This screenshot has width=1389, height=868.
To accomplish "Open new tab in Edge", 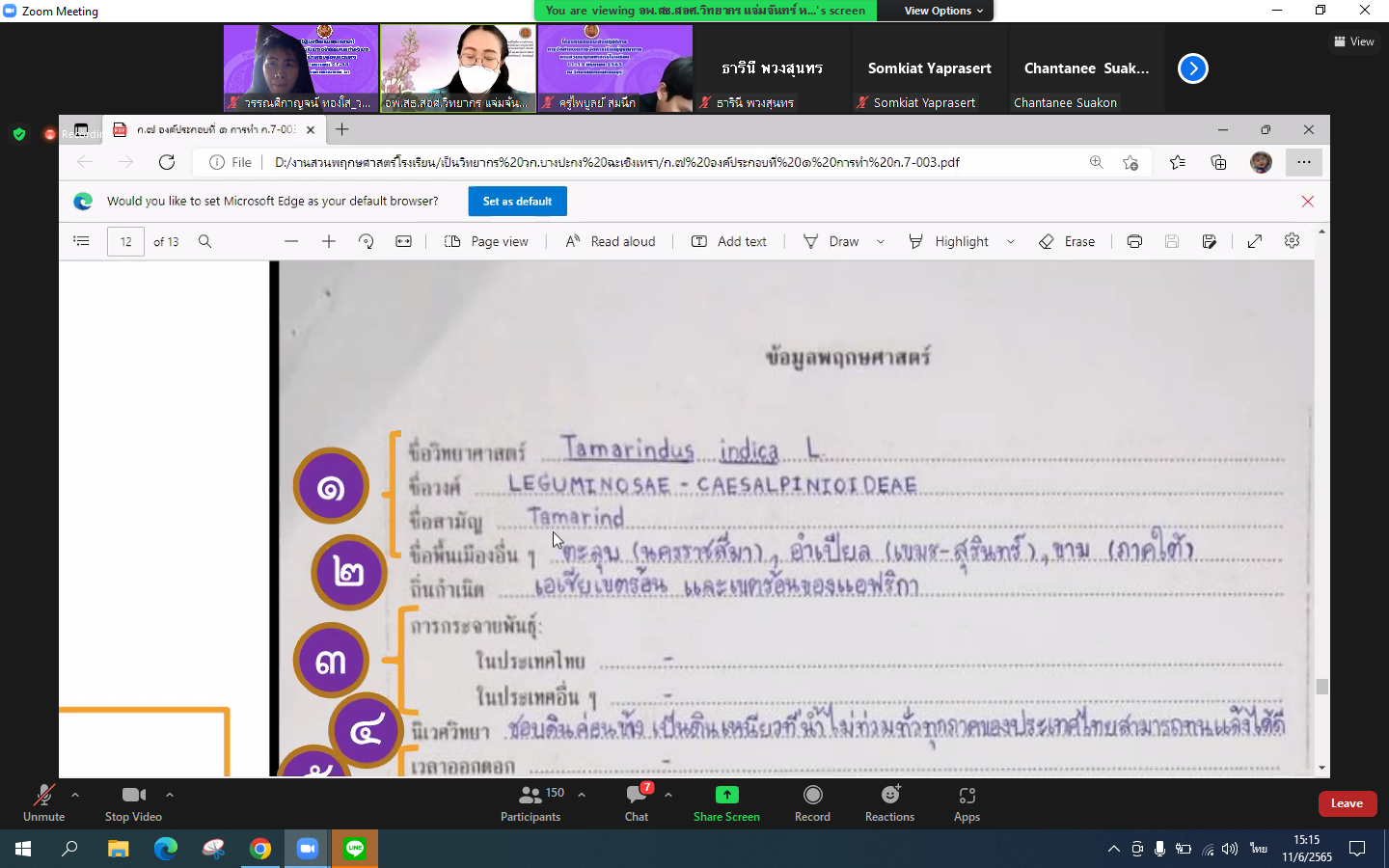I will click(342, 129).
